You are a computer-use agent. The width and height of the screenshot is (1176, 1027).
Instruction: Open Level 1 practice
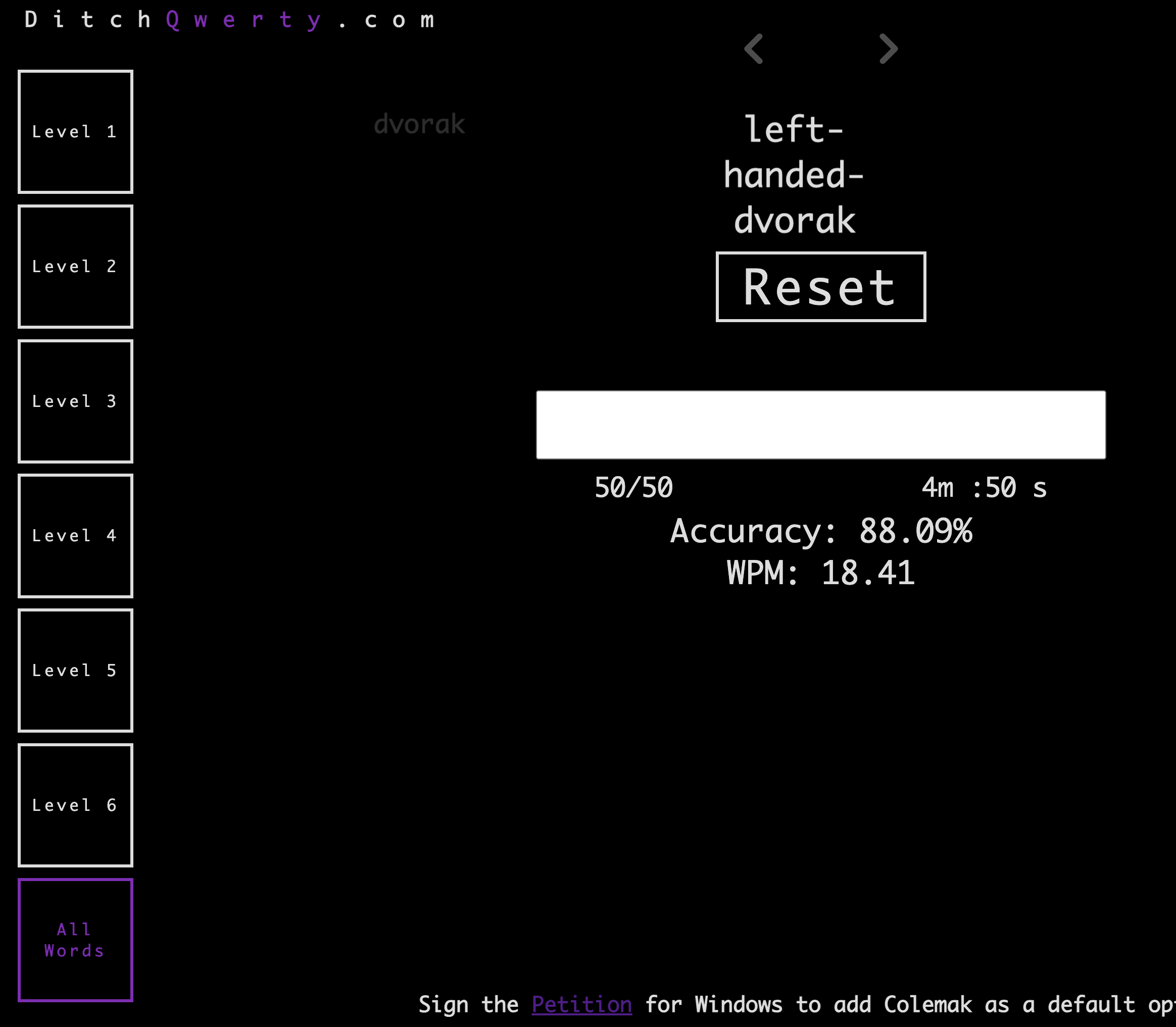click(x=76, y=132)
